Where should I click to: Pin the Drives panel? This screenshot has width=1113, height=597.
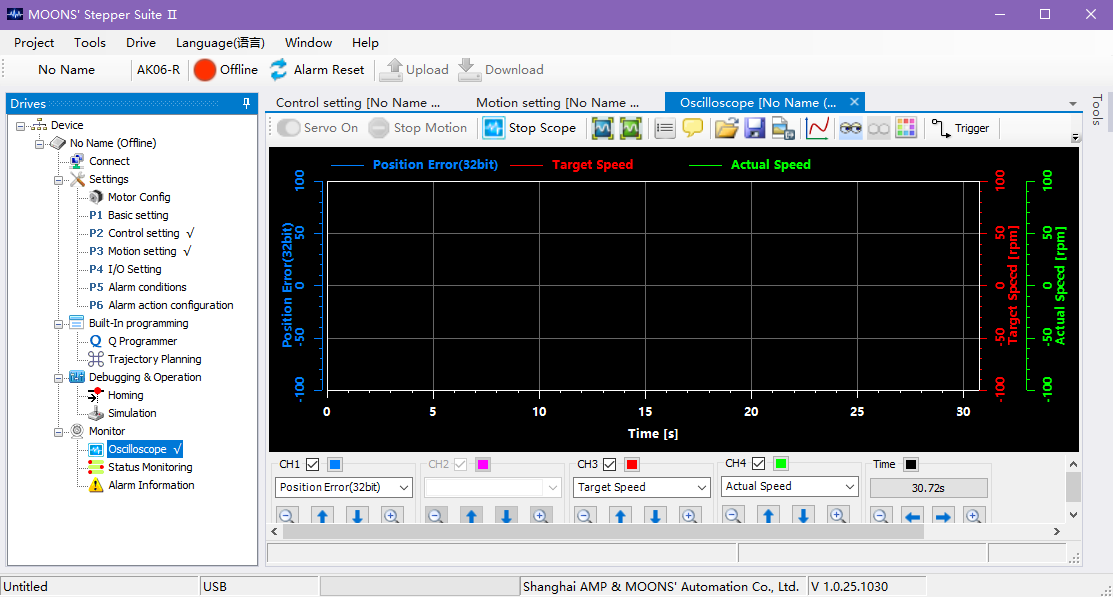pyautogui.click(x=247, y=104)
